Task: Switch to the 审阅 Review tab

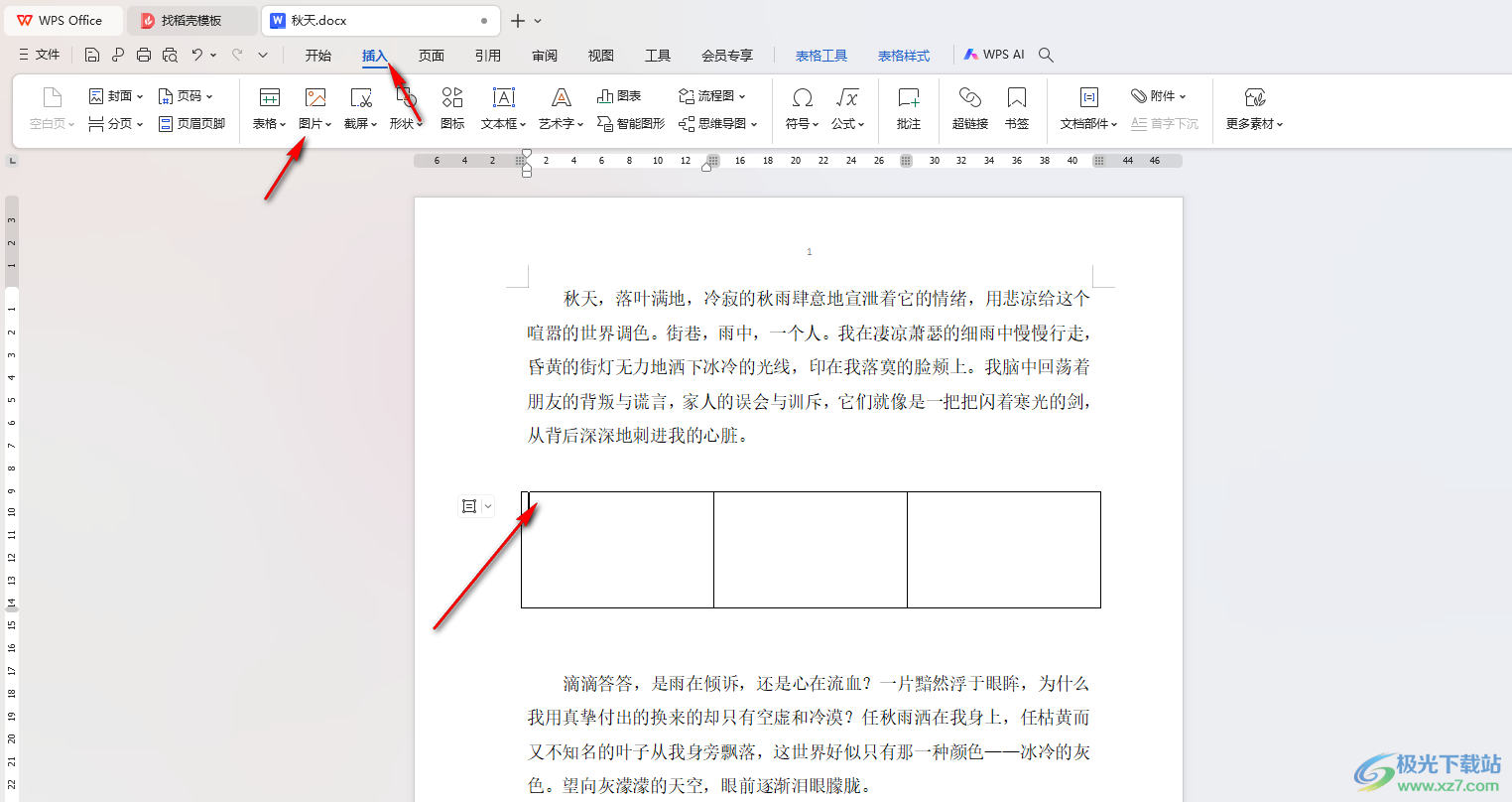Action: coord(545,56)
